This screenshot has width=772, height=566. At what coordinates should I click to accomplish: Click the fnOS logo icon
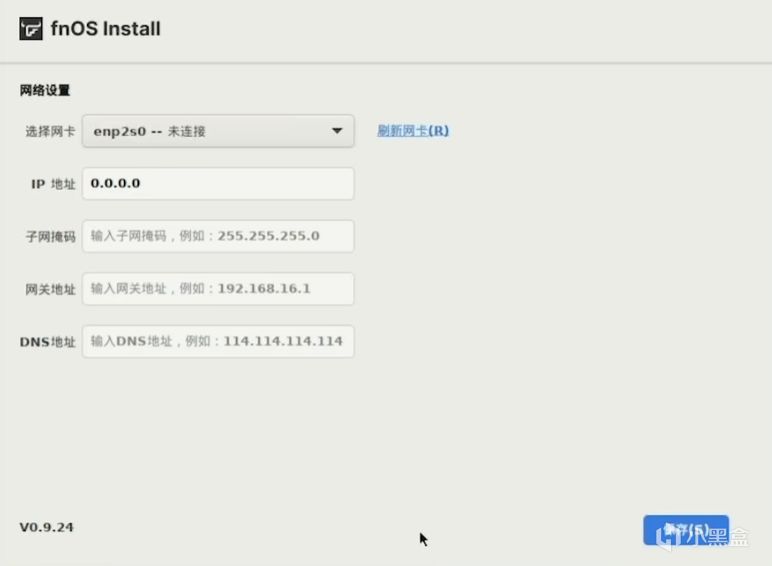pos(31,29)
